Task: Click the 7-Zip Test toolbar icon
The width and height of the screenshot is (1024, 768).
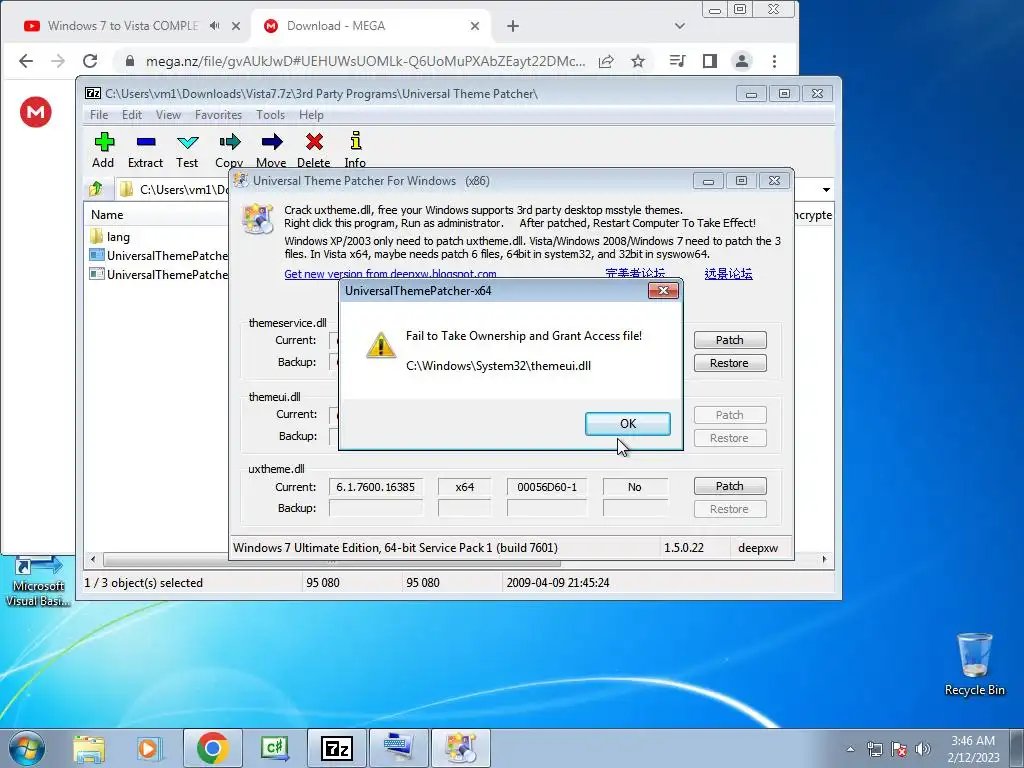Action: click(187, 150)
